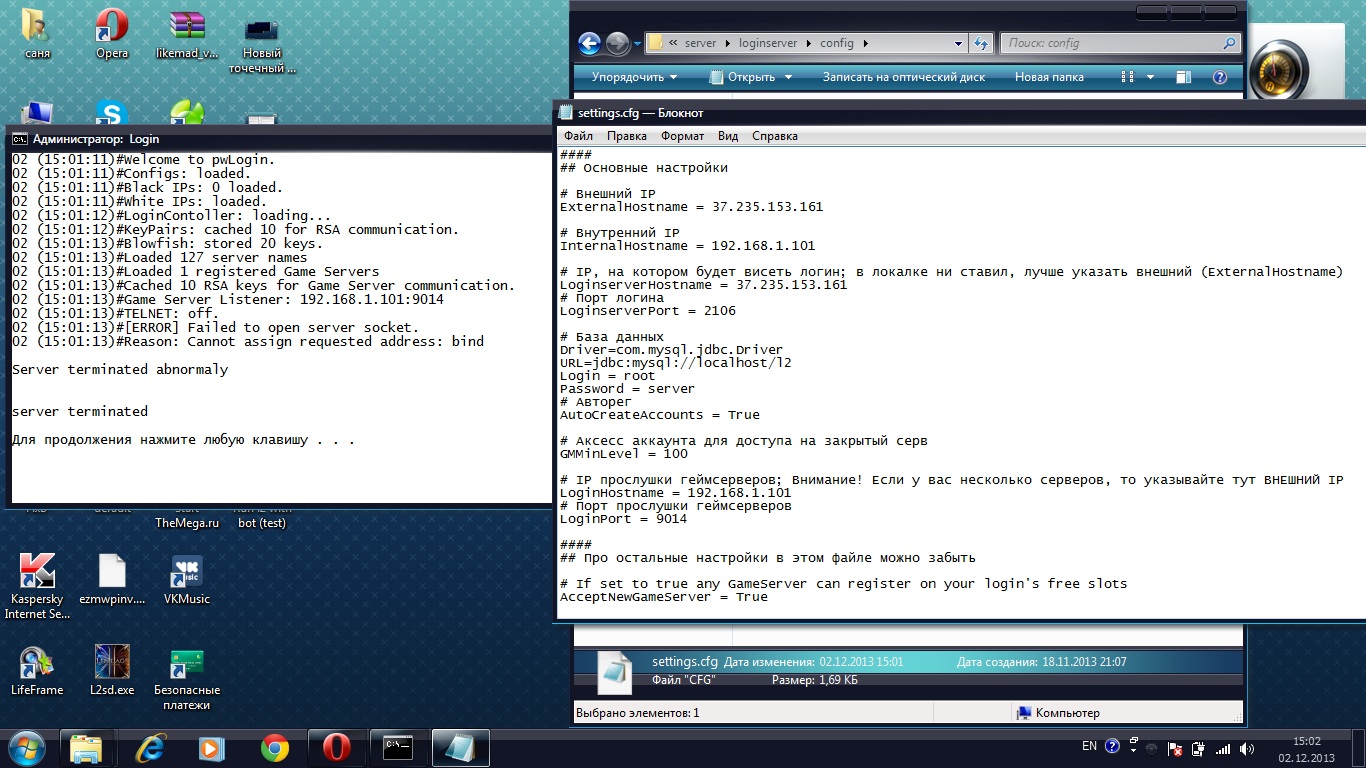1366x768 pixels.
Task: Open Notepad 'Правка' menu
Action: (627, 136)
